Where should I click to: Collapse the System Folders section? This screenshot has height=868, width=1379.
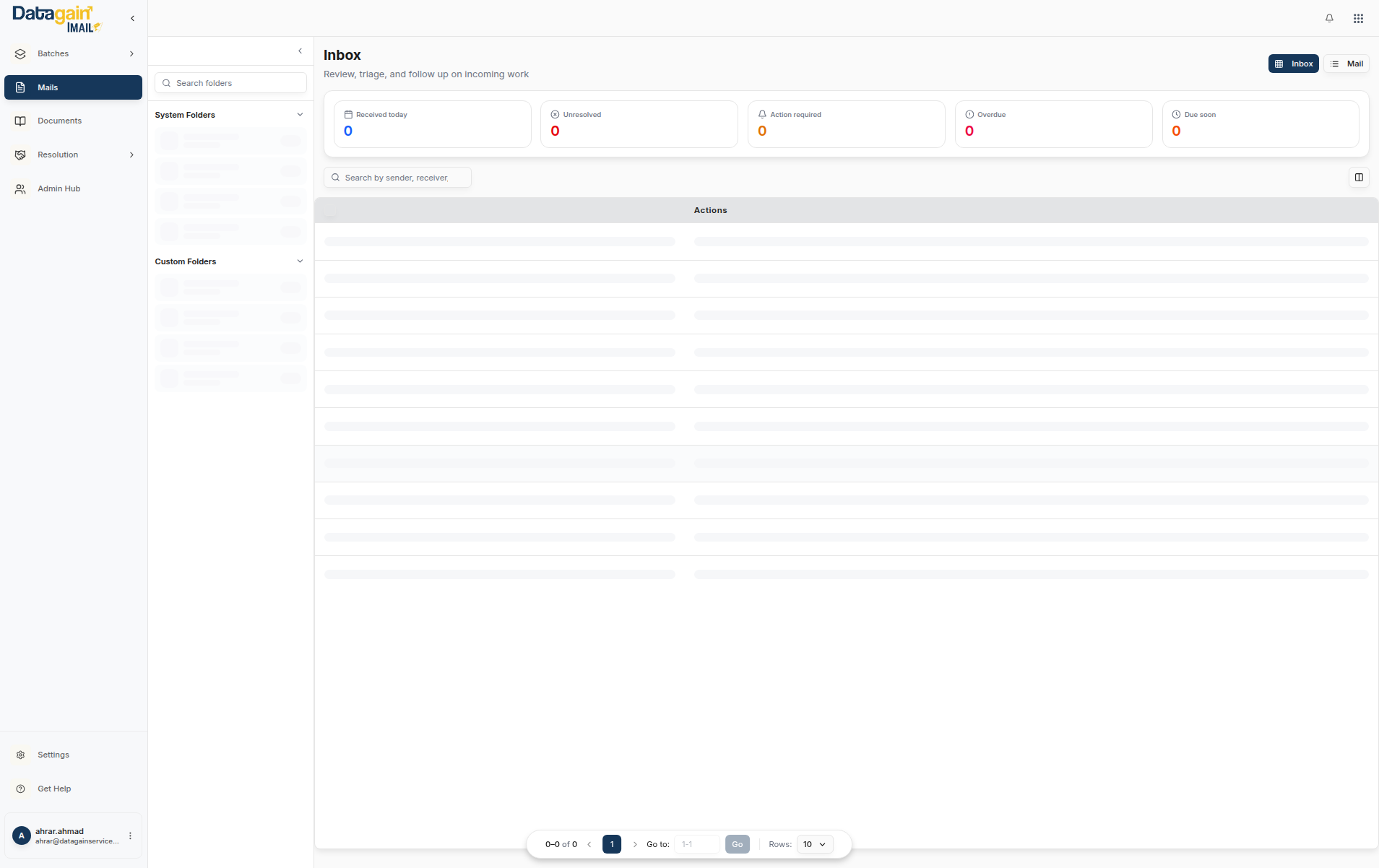300,115
